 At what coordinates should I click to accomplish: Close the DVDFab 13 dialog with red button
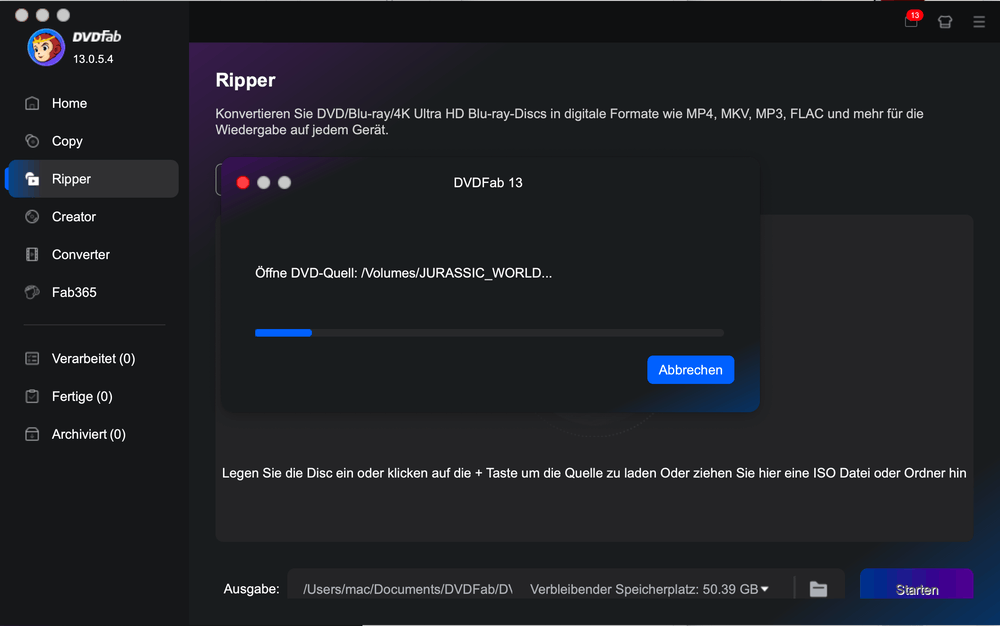click(x=243, y=183)
